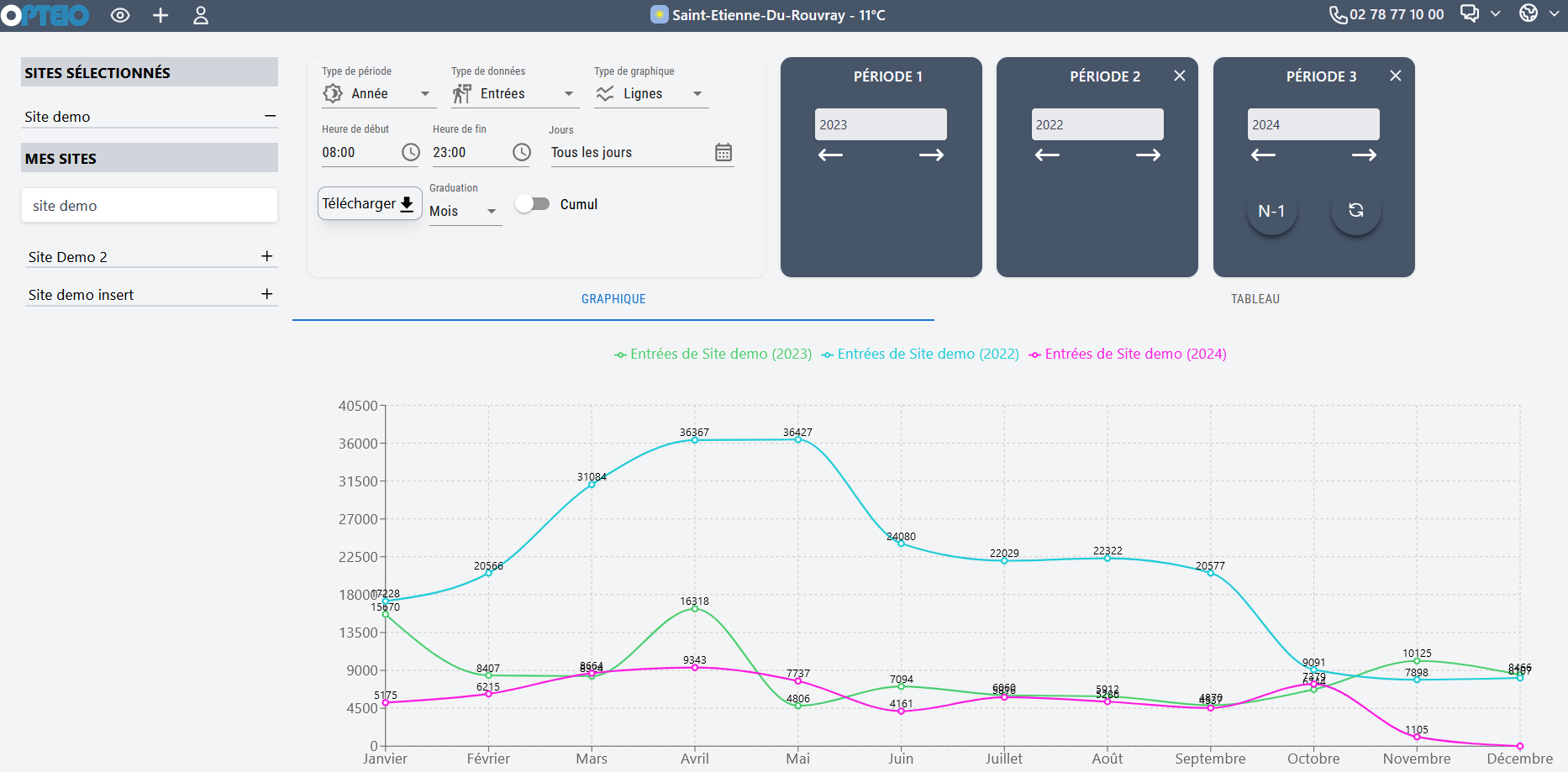Image resolution: width=1568 pixels, height=772 pixels.
Task: Toggle 2024 series in chart legend
Action: pos(1128,354)
